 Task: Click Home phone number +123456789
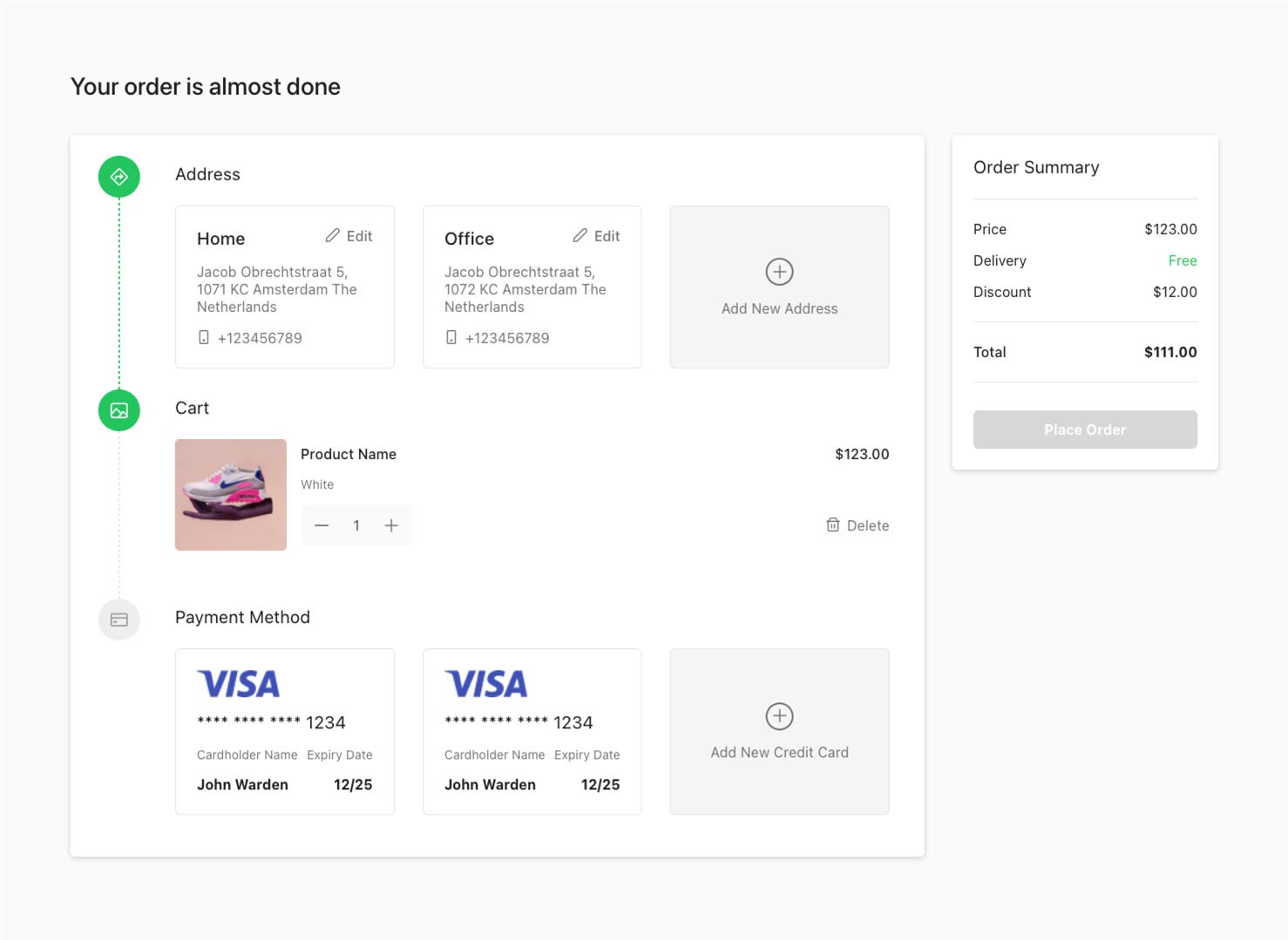click(260, 338)
